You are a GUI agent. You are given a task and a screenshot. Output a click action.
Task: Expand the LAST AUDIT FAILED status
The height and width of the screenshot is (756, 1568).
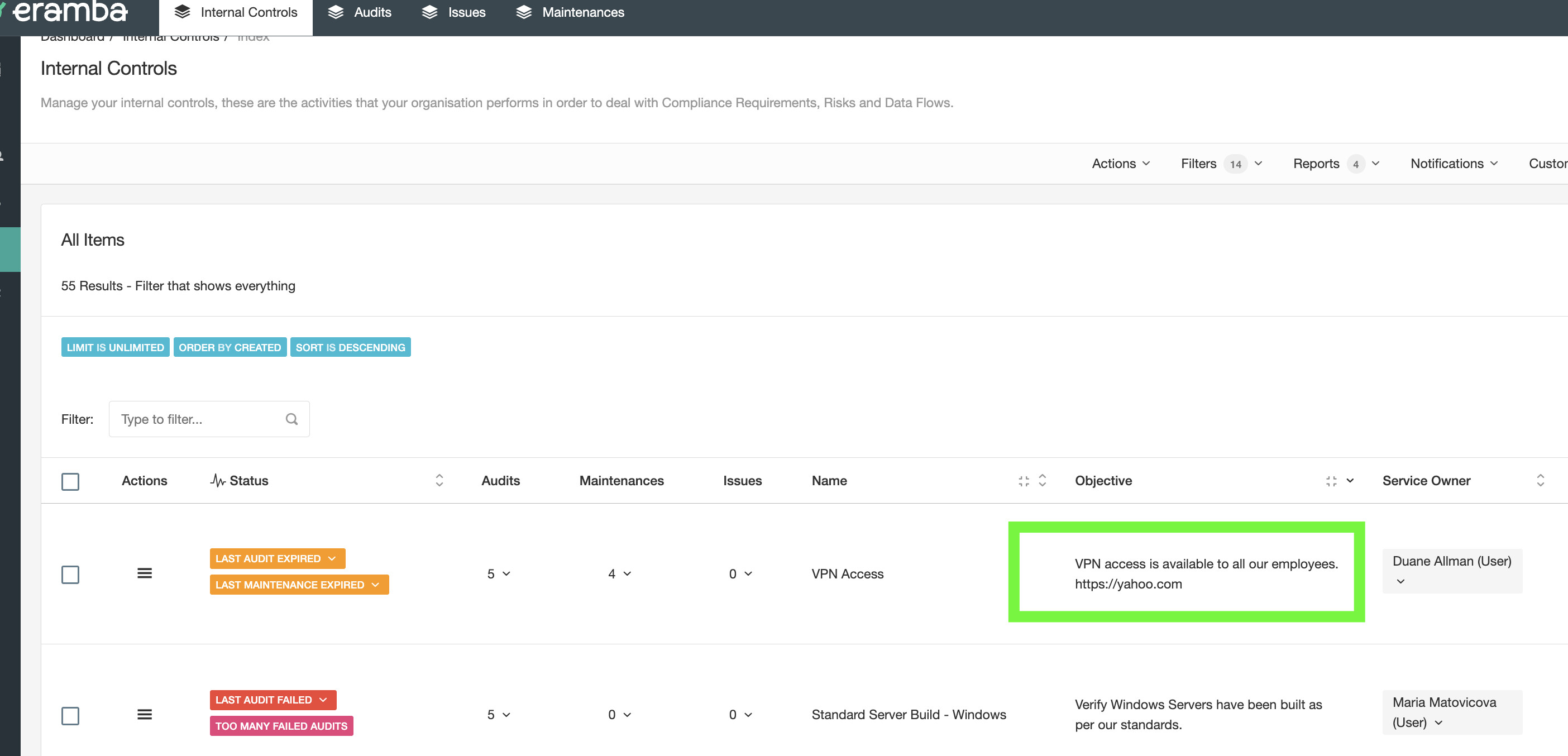(273, 700)
